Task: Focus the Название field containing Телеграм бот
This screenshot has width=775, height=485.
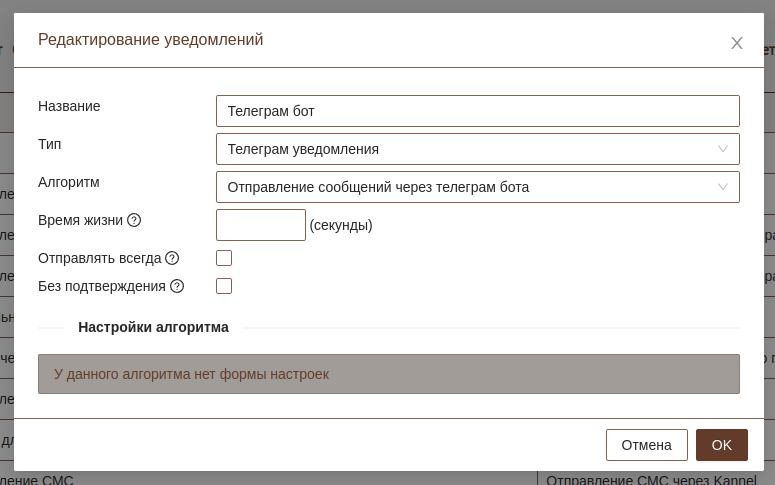Action: pos(477,111)
